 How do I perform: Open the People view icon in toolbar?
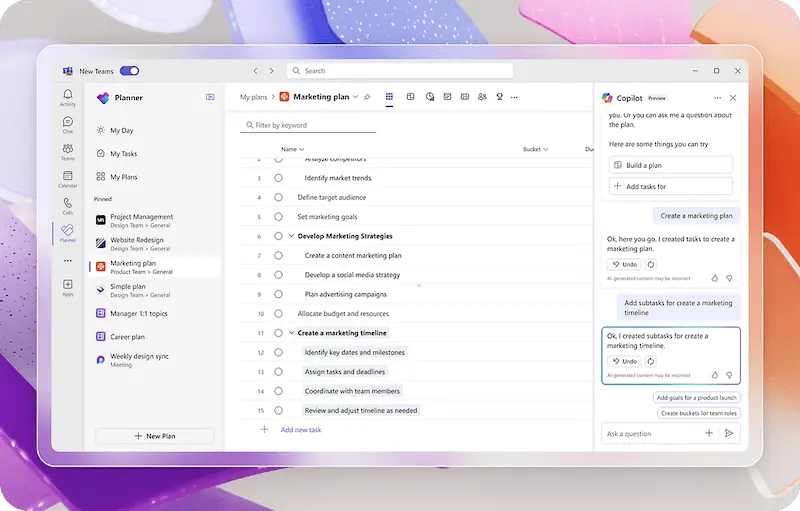482,97
